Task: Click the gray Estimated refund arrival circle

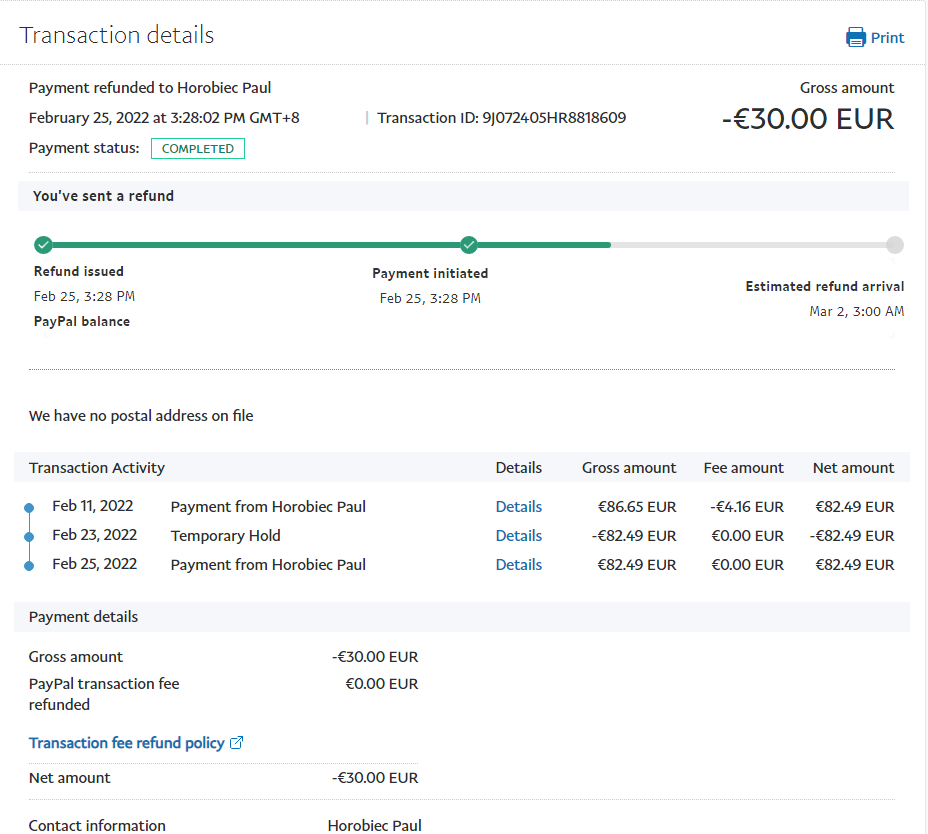Action: click(895, 245)
